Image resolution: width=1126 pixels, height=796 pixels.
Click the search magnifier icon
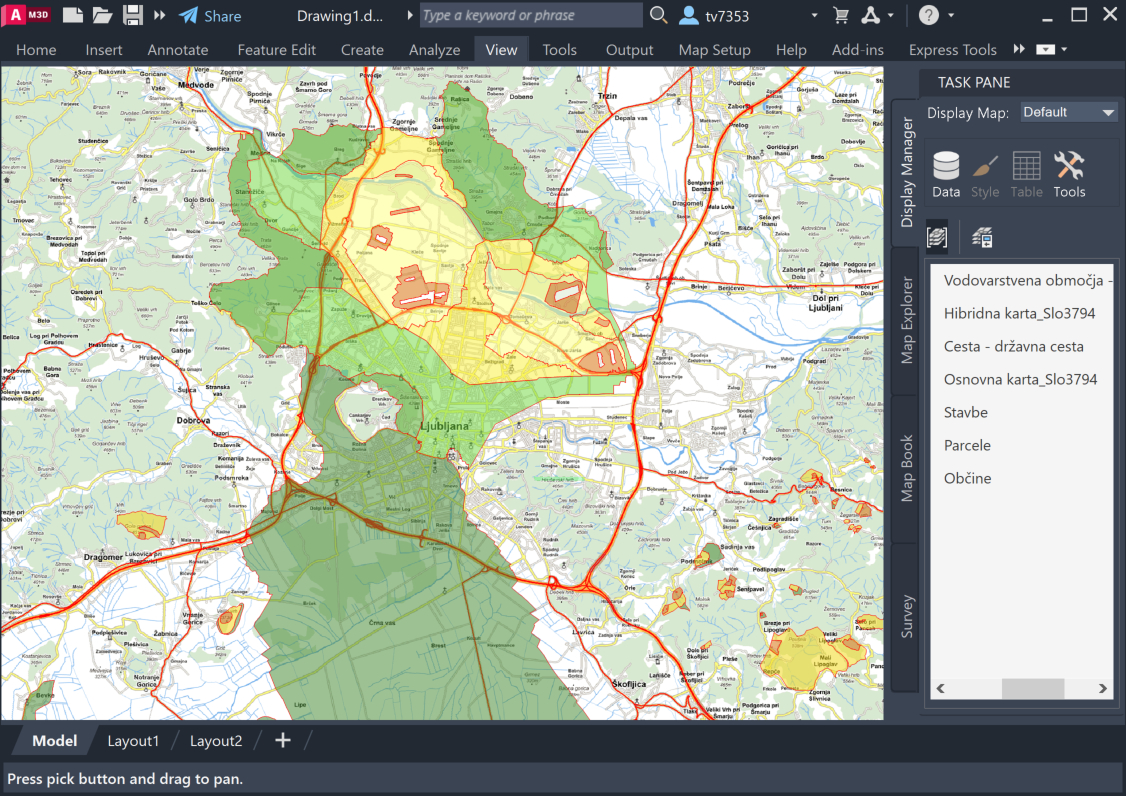point(658,15)
